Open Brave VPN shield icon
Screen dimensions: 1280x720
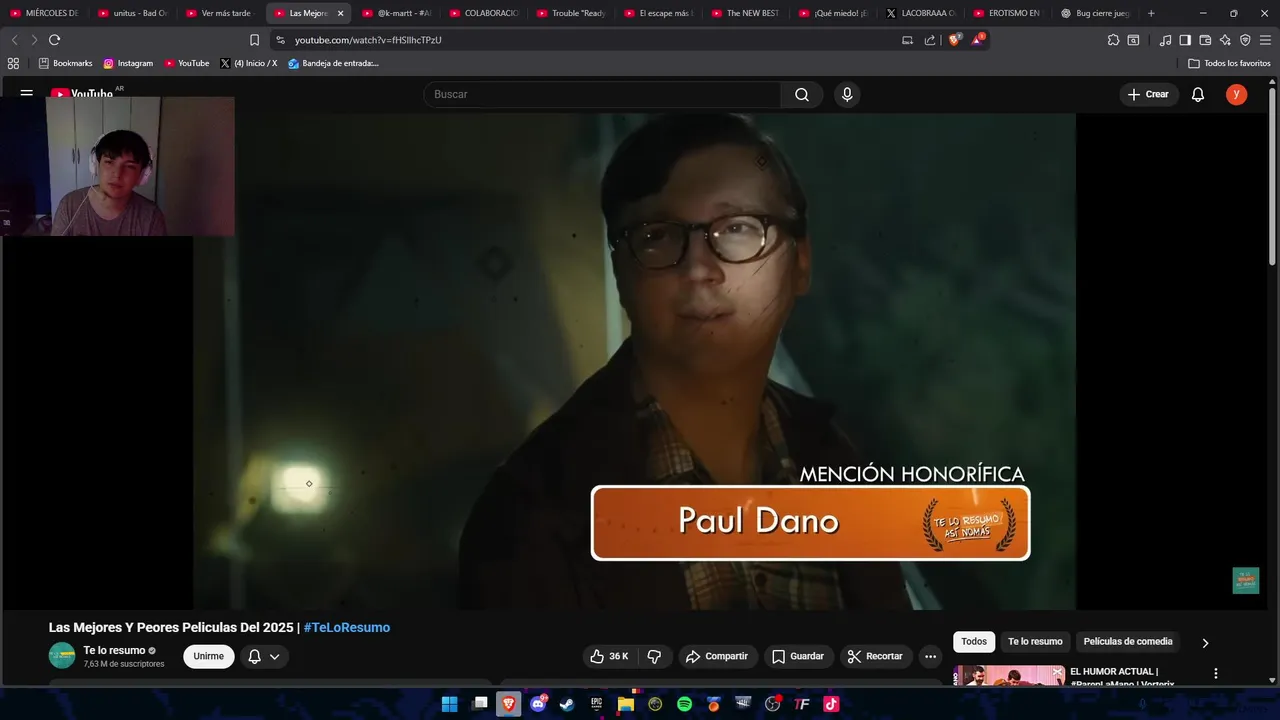coord(1245,40)
